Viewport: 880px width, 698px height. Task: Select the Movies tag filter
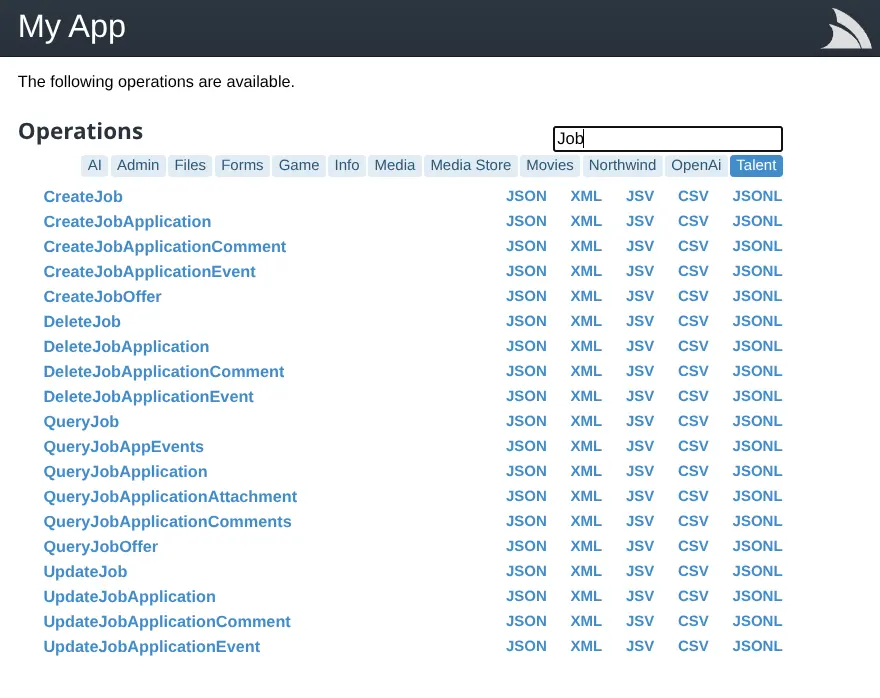pyautogui.click(x=549, y=166)
